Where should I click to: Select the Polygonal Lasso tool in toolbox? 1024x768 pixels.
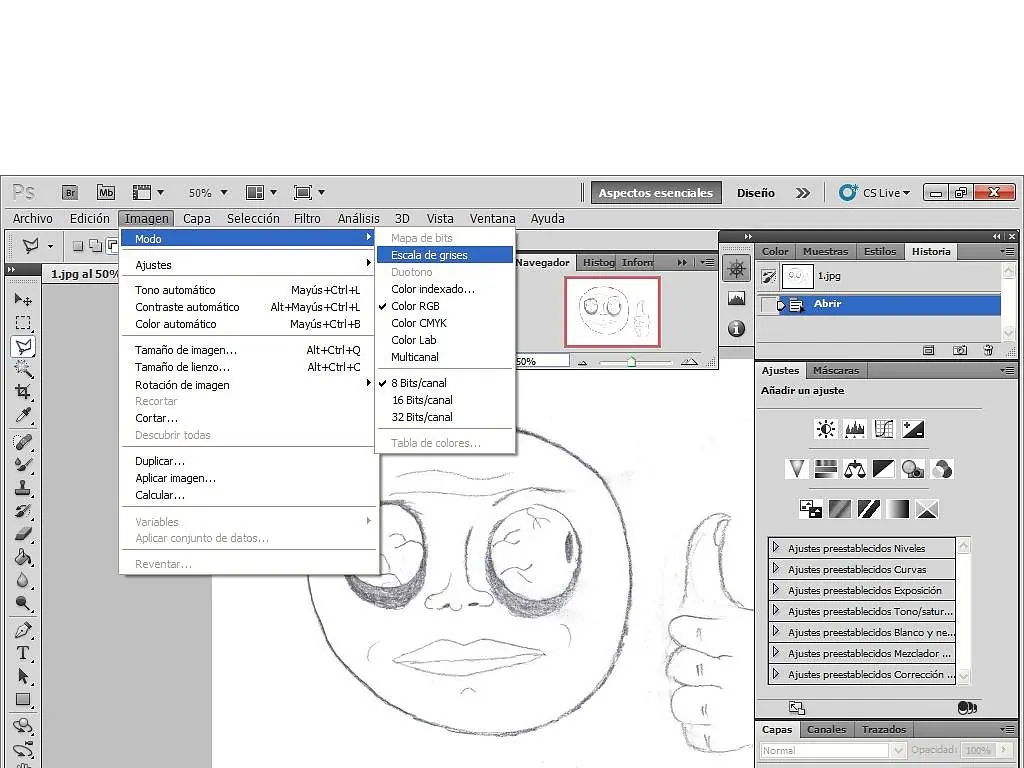pos(23,346)
